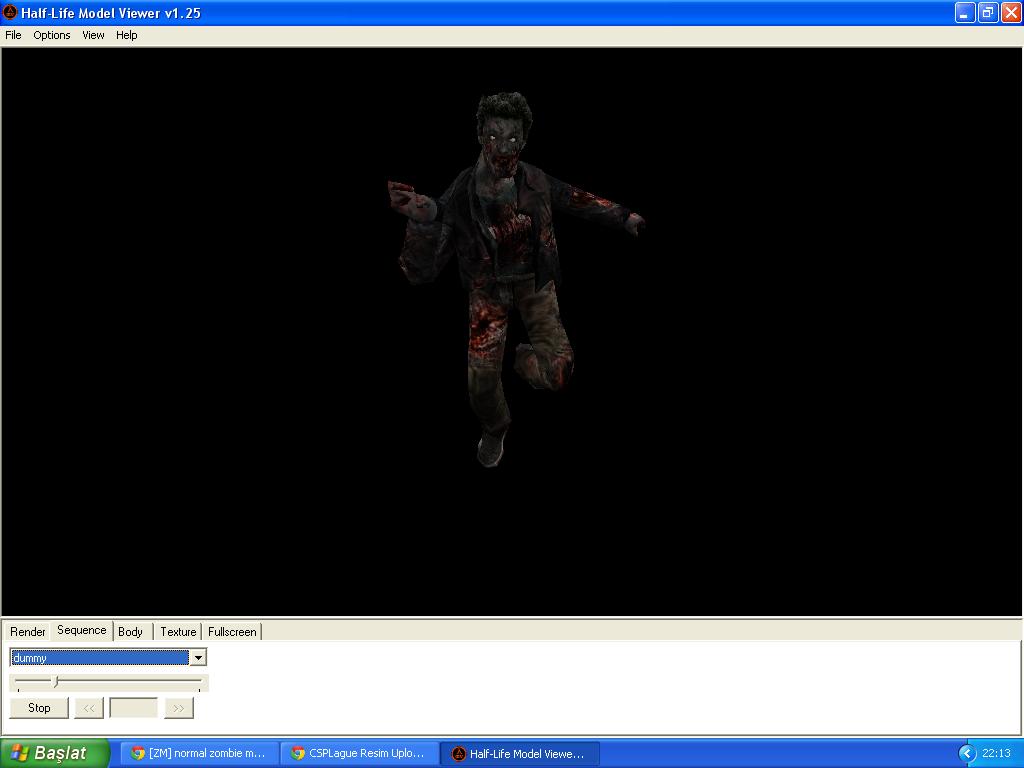Click the Half-Life Model Viewer taskbar button
This screenshot has height=768, width=1024.
(520, 754)
